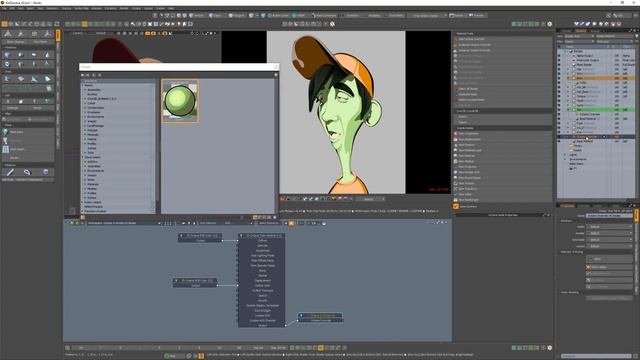
Task: Expand the Environments group in Shader Tree
Action: coord(565,159)
